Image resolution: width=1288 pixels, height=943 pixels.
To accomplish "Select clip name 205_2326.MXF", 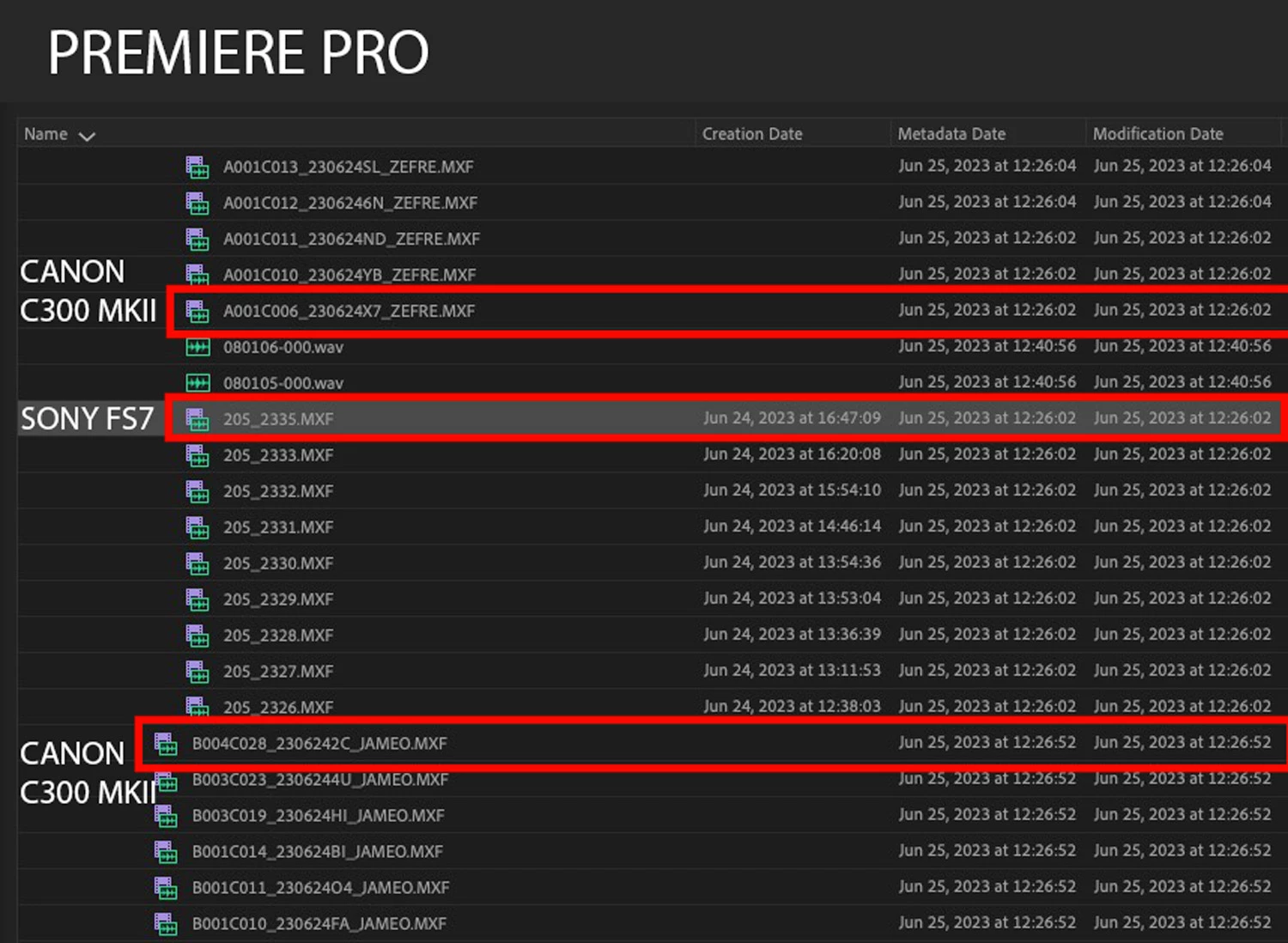I will coord(278,708).
